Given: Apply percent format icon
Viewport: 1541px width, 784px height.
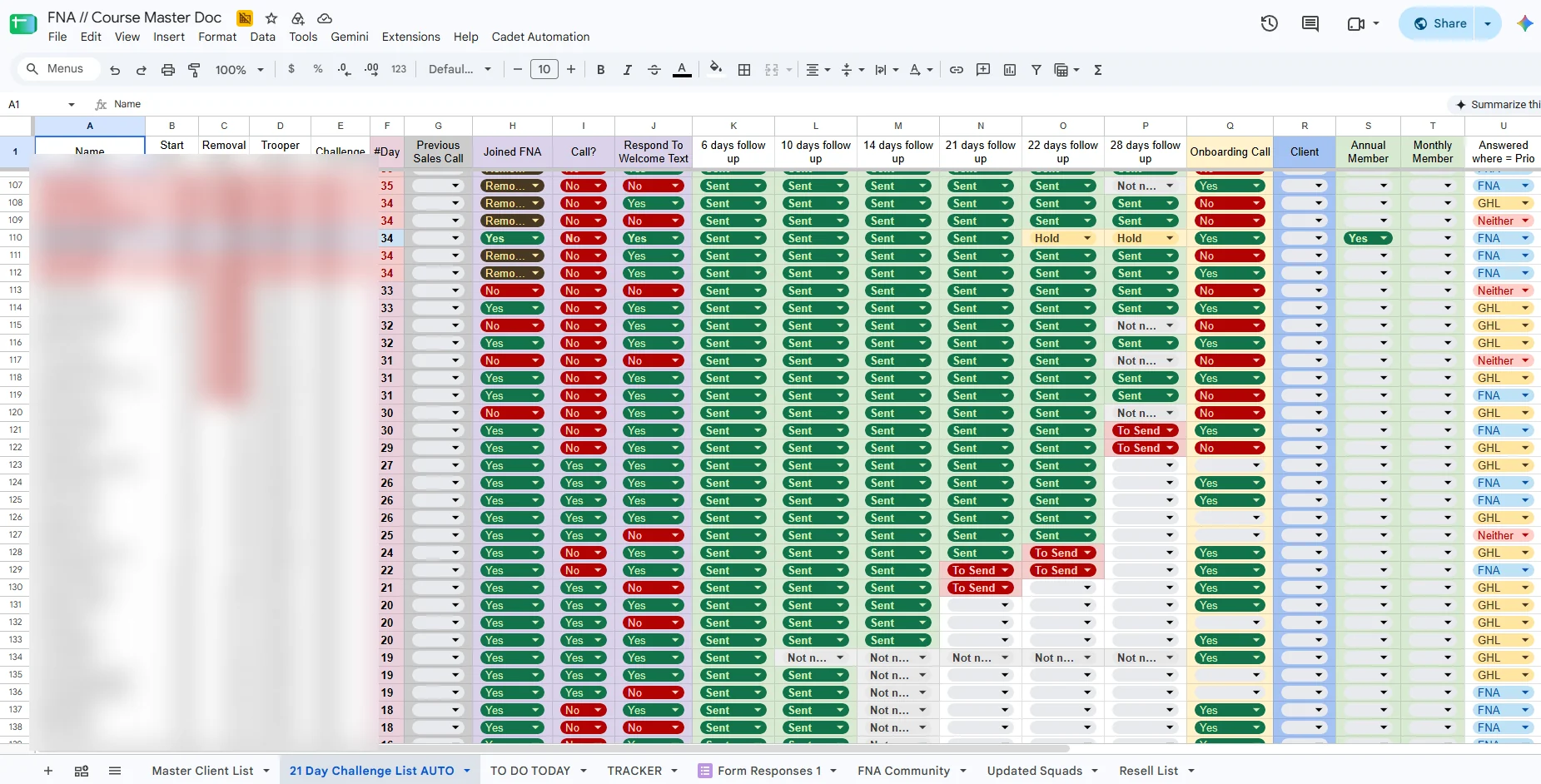Looking at the screenshot, I should (318, 69).
